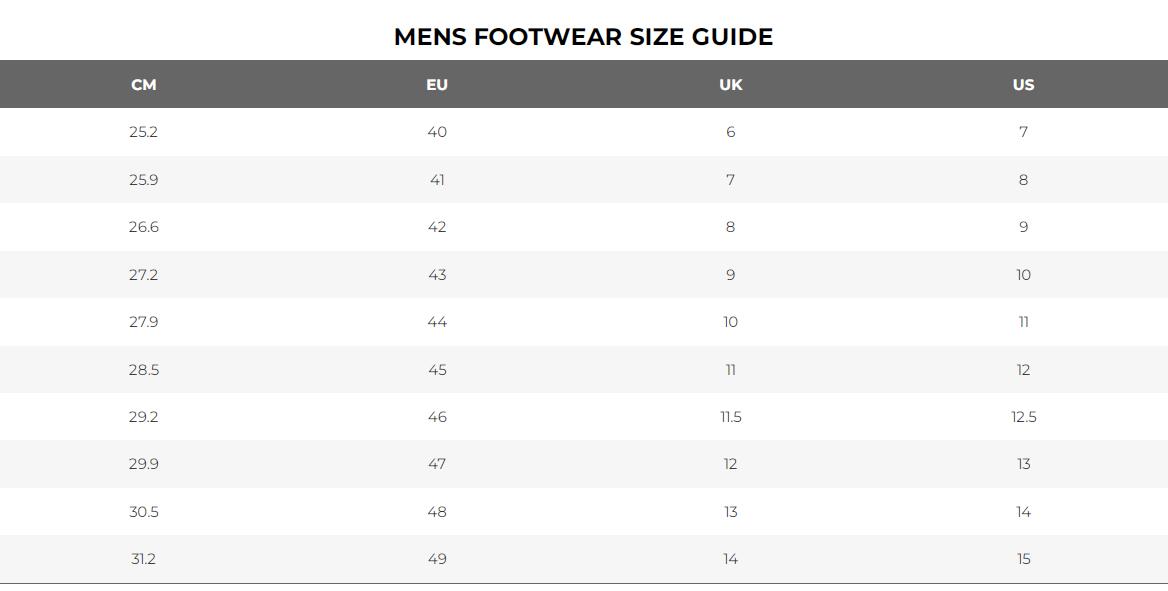Click the 29.2 CM value
1168x591 pixels.
point(144,417)
